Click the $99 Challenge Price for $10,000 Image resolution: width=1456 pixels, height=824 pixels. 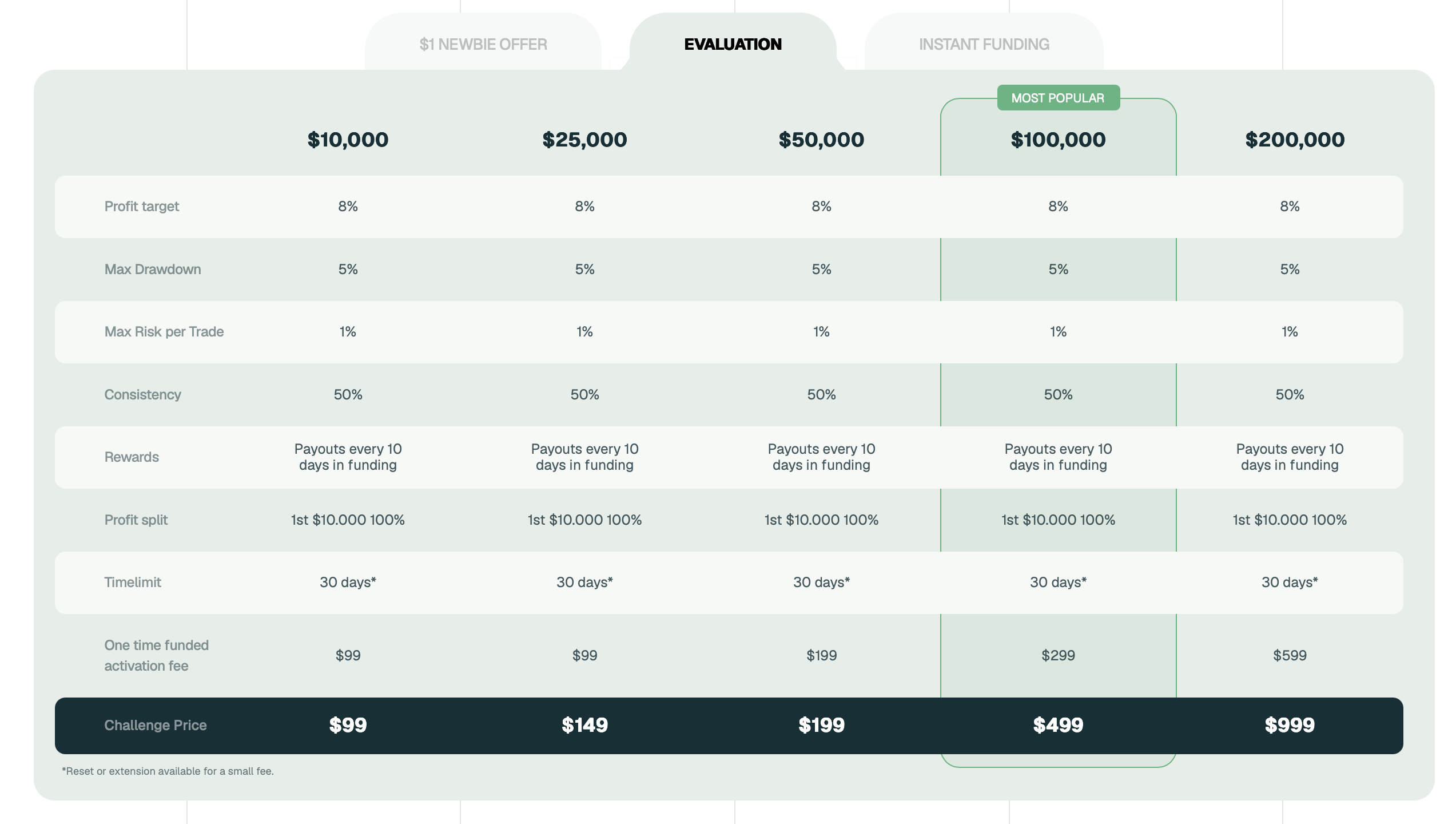coord(347,725)
